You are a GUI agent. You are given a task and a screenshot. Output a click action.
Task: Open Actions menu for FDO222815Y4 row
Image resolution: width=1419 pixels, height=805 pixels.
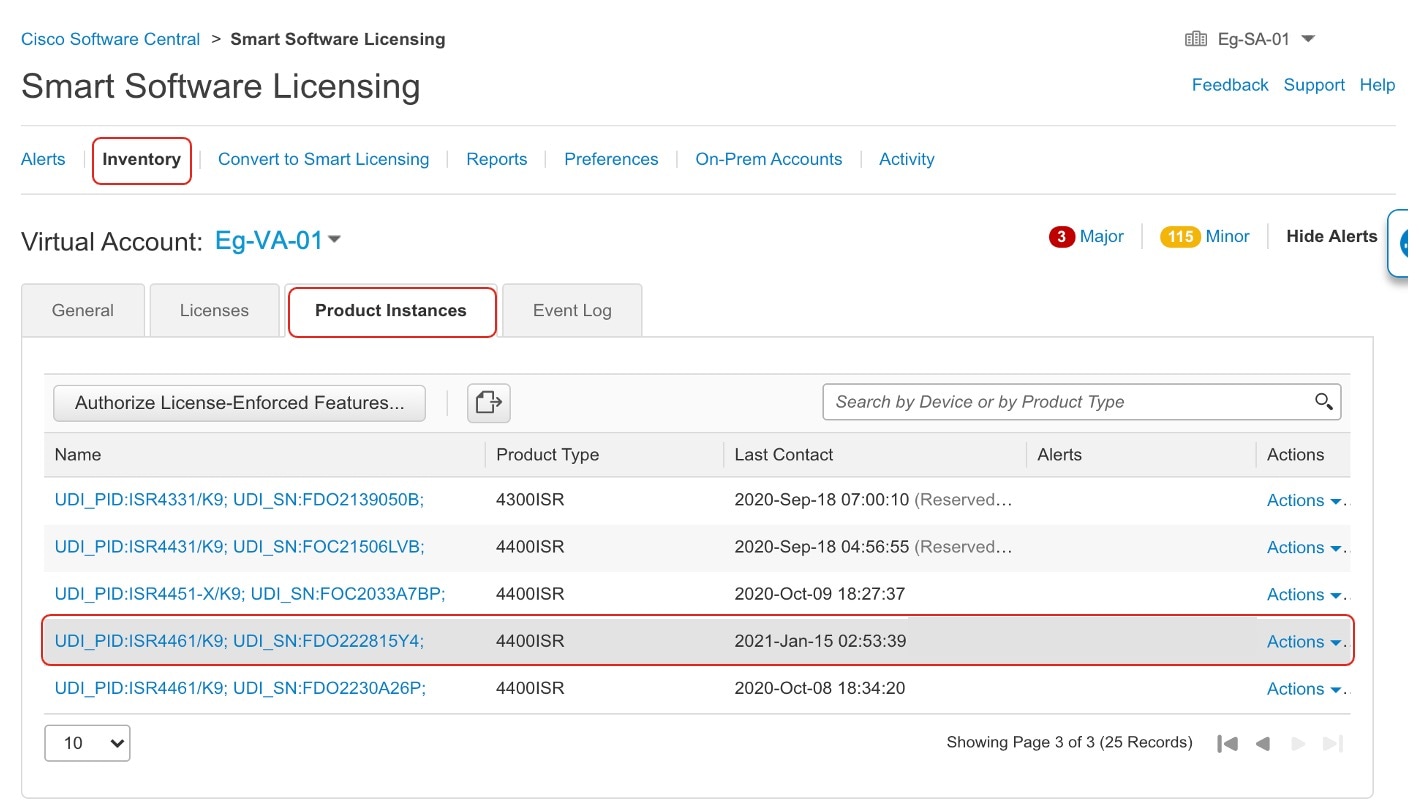coord(1304,642)
